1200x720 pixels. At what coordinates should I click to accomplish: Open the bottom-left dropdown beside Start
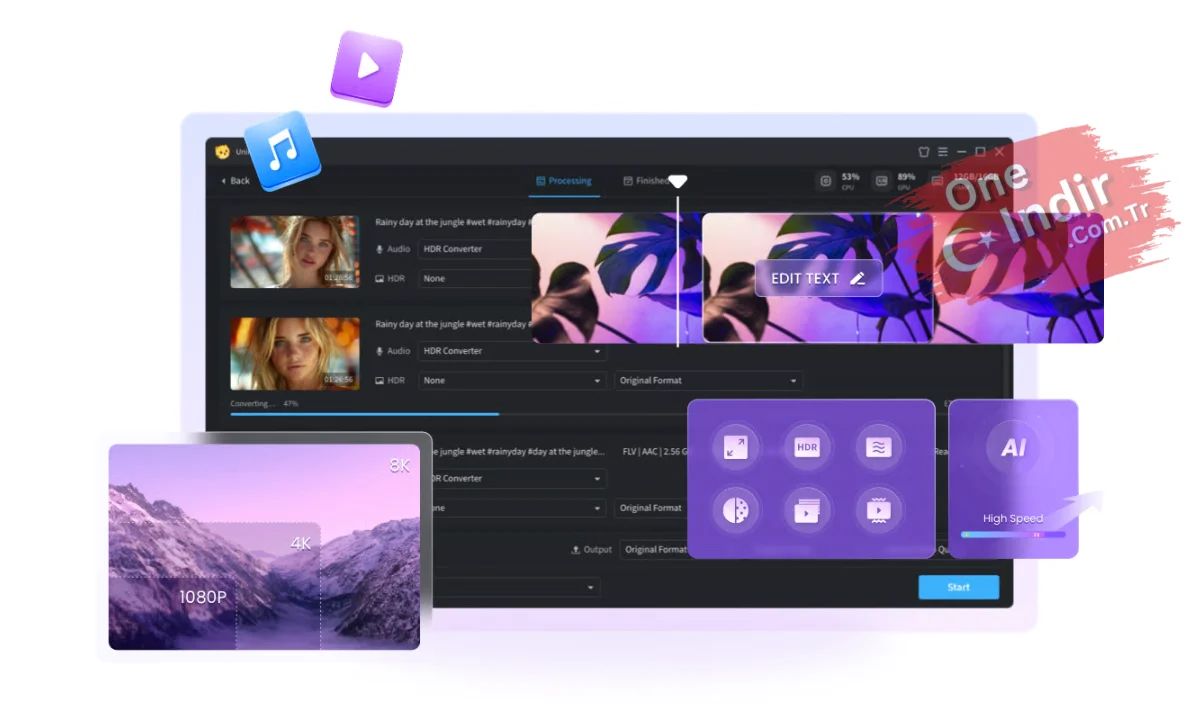516,588
